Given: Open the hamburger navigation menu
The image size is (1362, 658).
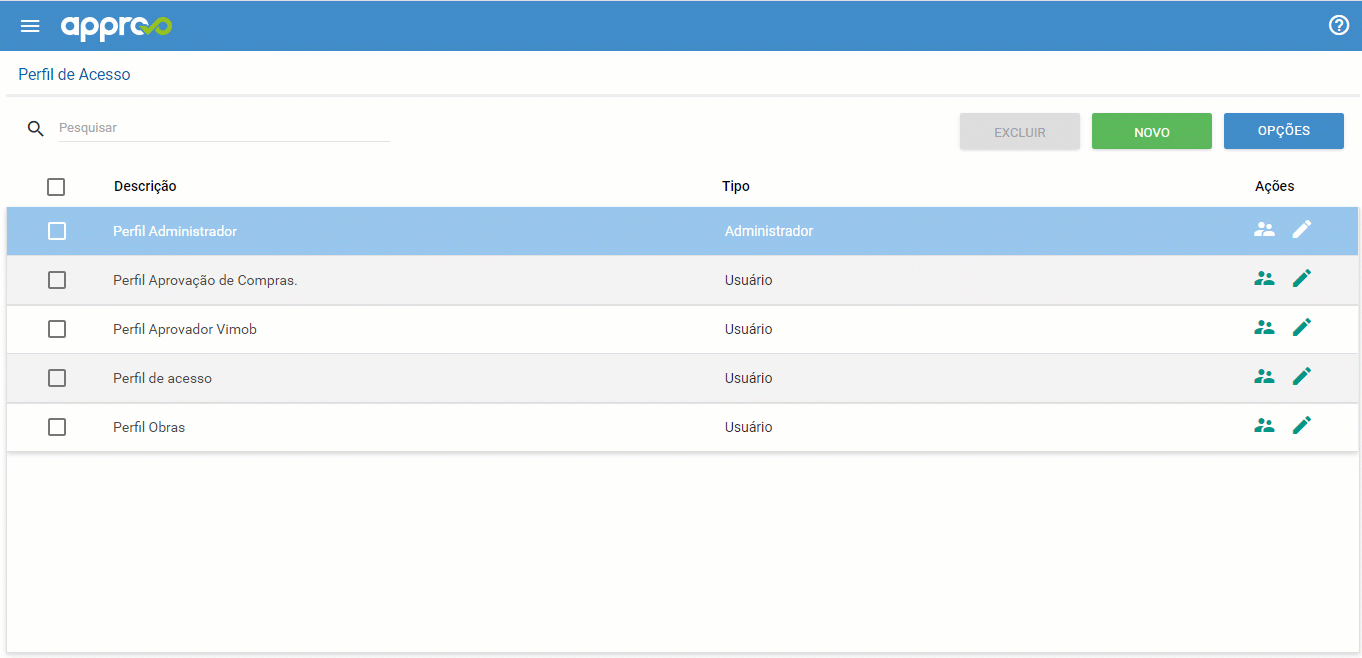Looking at the screenshot, I should click(30, 26).
